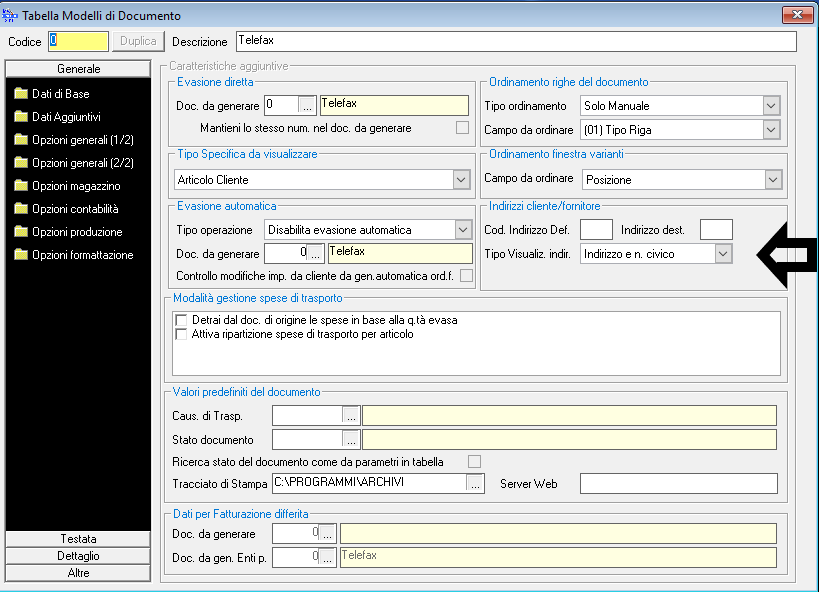The height and width of the screenshot is (592, 819).
Task: Open lookup for Doc. da gen. Enti p.
Action: pyautogui.click(x=327, y=558)
